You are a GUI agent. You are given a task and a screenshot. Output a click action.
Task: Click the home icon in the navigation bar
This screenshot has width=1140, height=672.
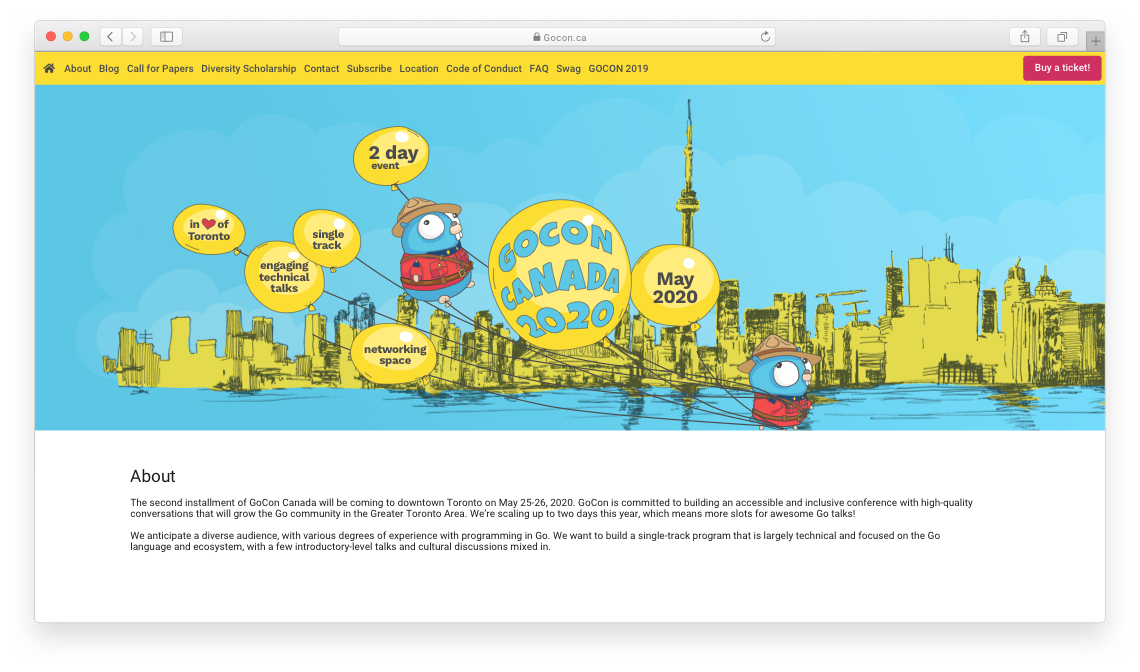click(x=48, y=68)
